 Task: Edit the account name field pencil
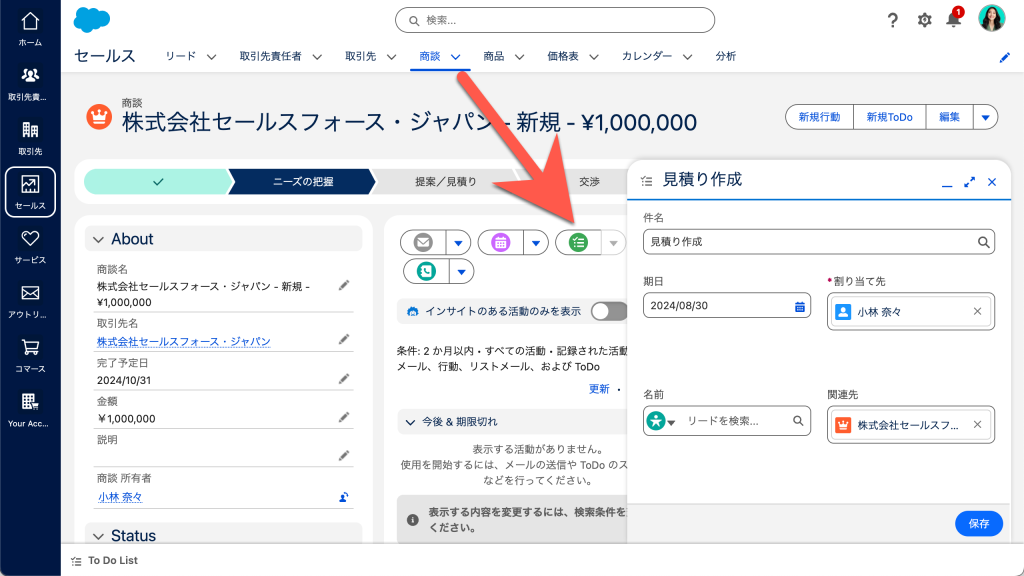pyautogui.click(x=344, y=340)
